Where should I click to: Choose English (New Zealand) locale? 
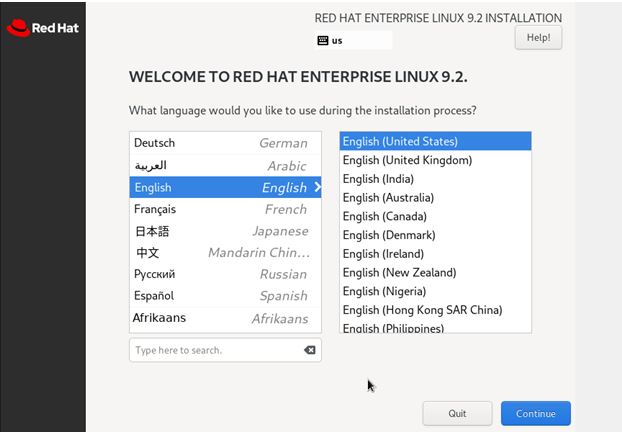(x=435, y=273)
